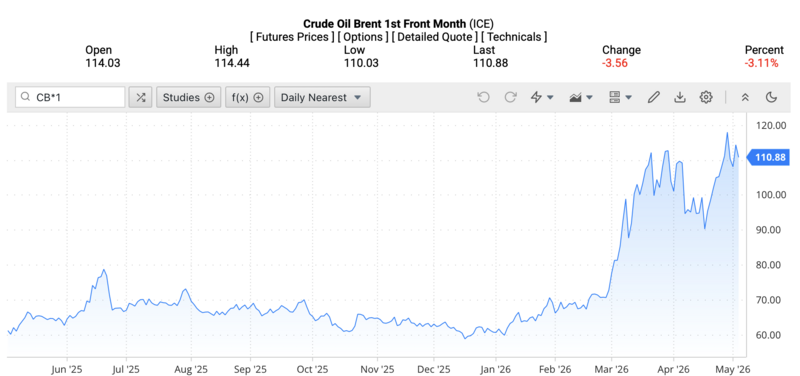Click the redo arrow icon
The image size is (800, 376).
pos(510,97)
